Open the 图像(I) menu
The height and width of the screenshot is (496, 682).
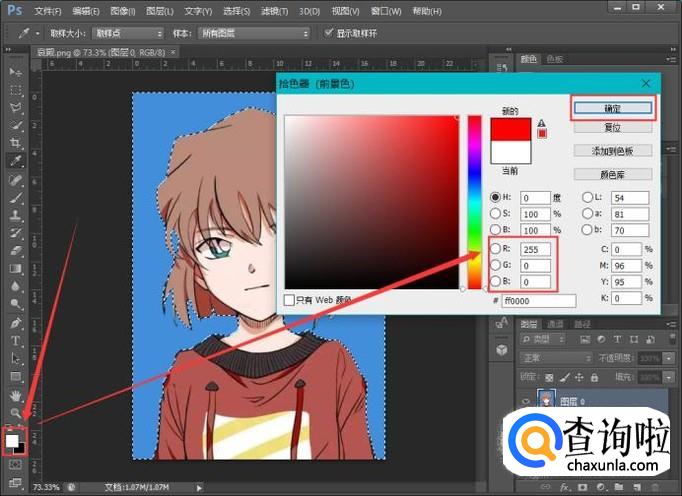tap(124, 11)
